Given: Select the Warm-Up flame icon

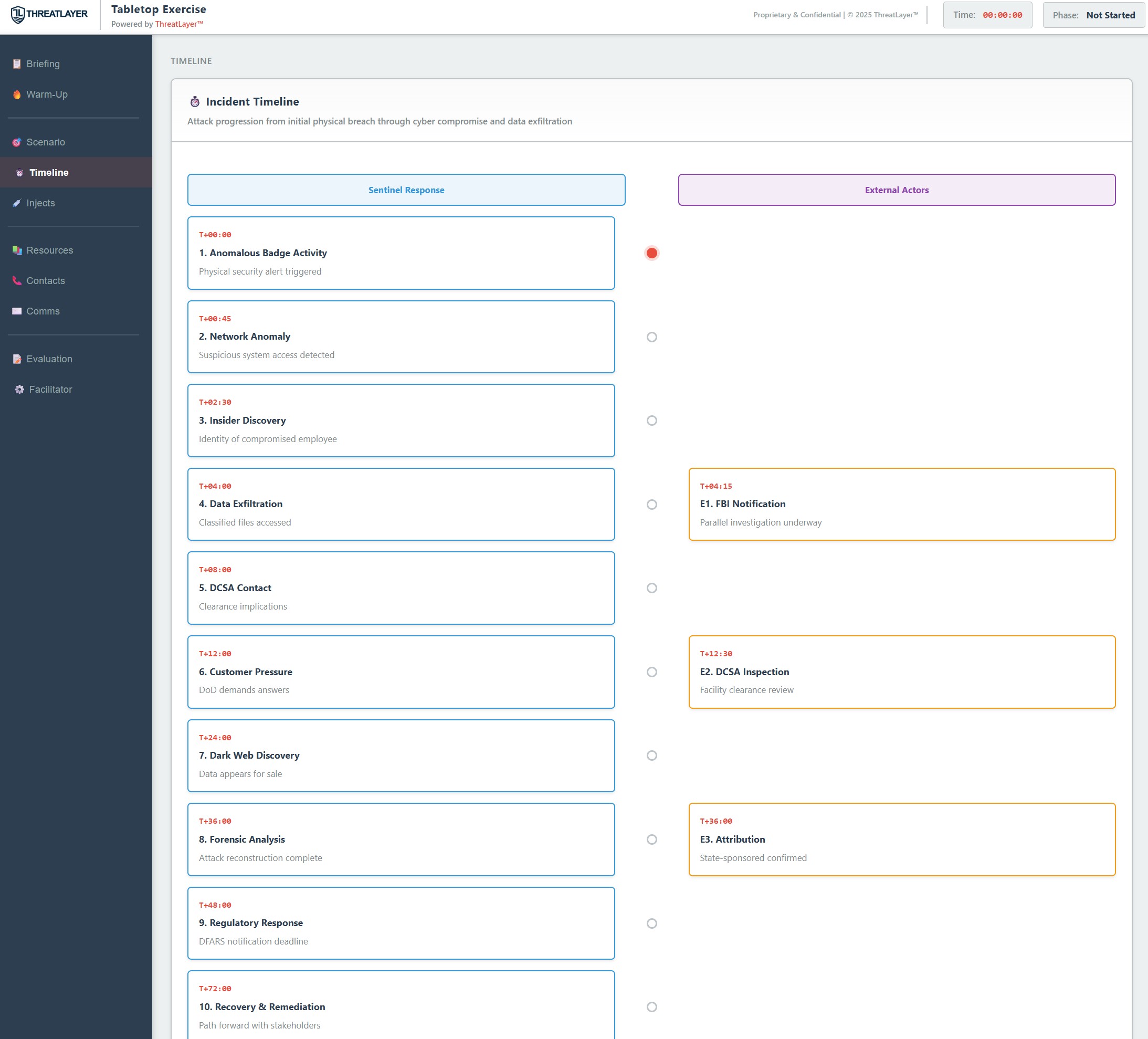Looking at the screenshot, I should click(x=18, y=94).
